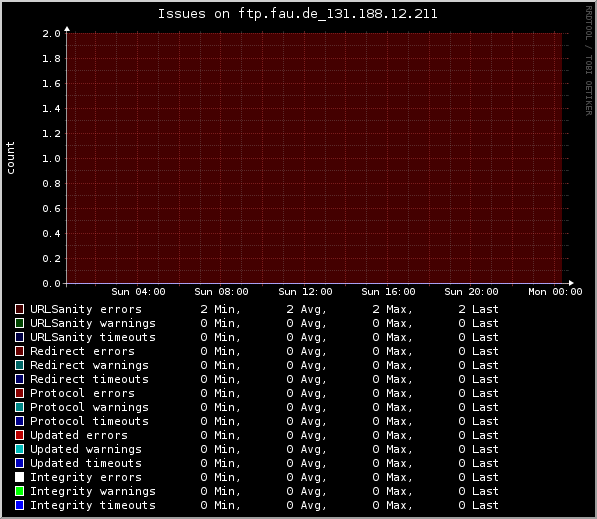Screen dimensions: 597x519
Task: Click the Integrity timeouts blue swatch
Action: point(19,505)
